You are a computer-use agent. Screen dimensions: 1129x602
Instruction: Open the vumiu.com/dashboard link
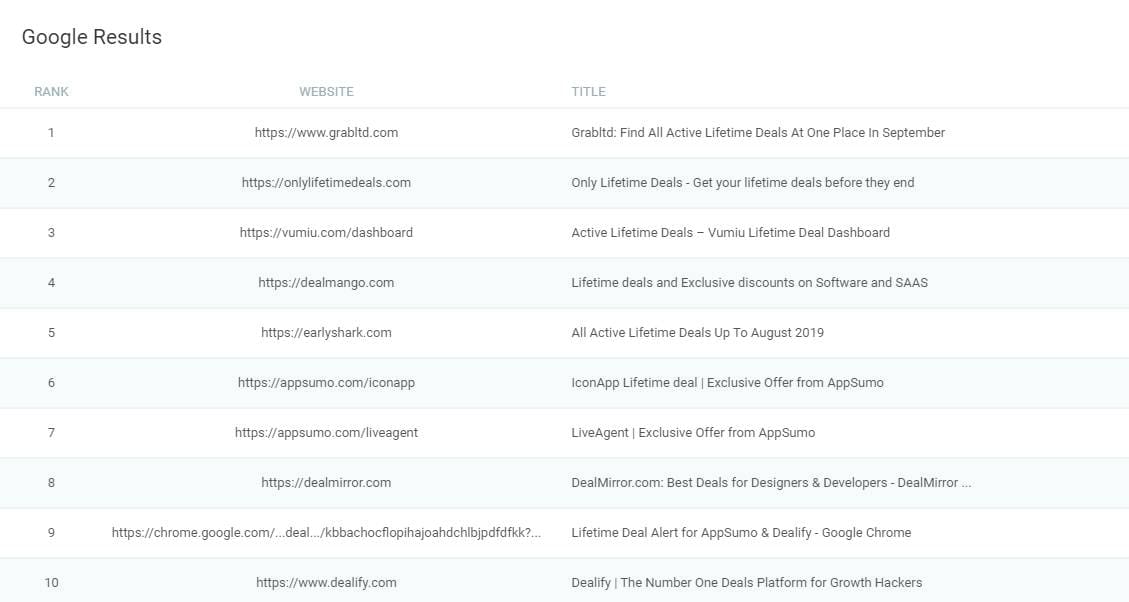[x=326, y=232]
